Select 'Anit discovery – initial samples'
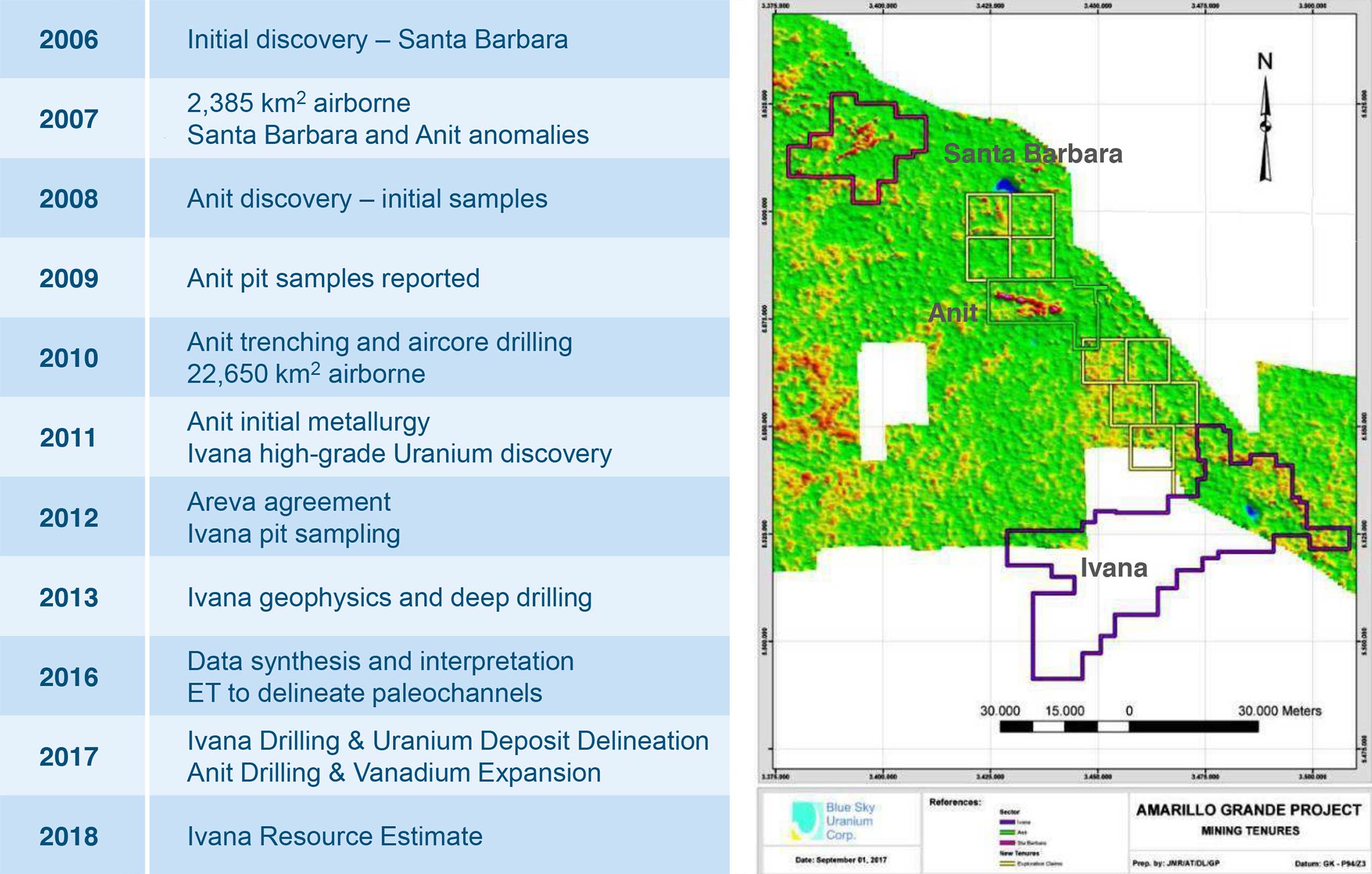The height and width of the screenshot is (874, 1372). (367, 199)
